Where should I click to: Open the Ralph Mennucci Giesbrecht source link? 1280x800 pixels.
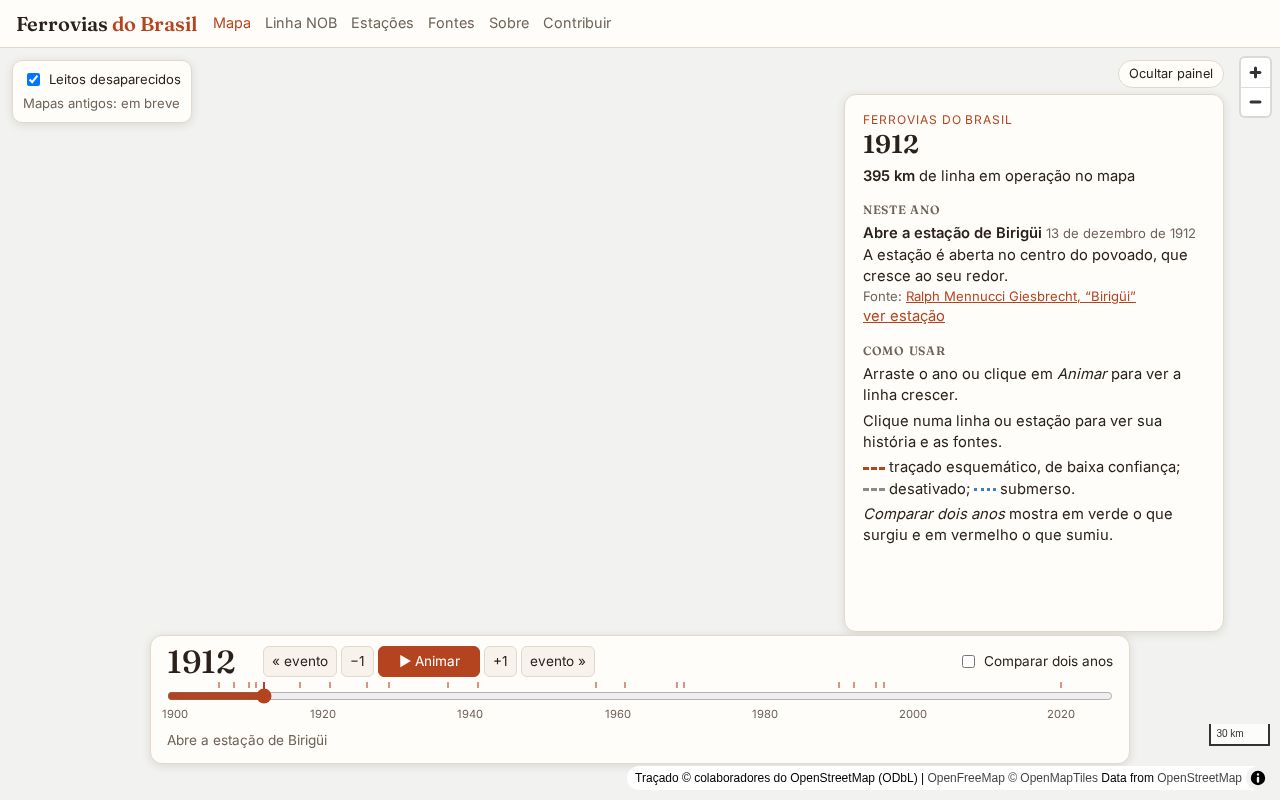(1021, 296)
